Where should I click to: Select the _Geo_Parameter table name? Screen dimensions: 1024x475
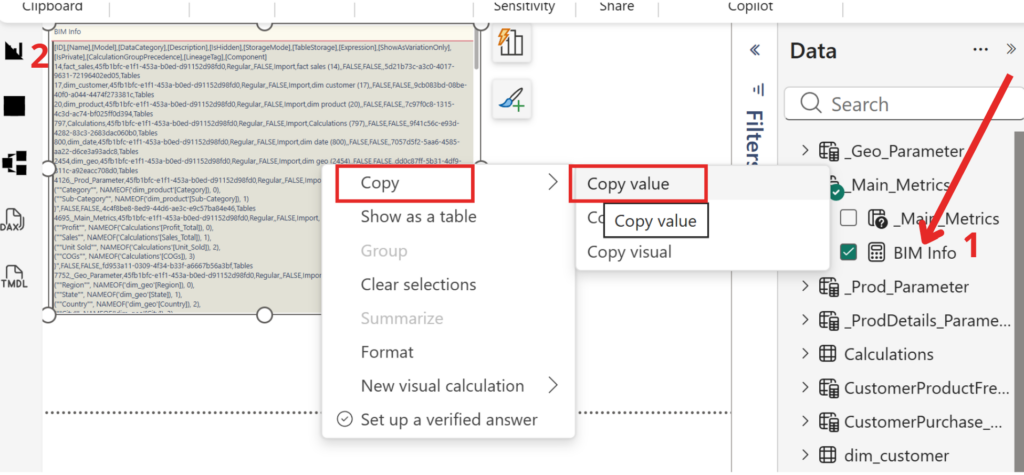[x=904, y=152]
